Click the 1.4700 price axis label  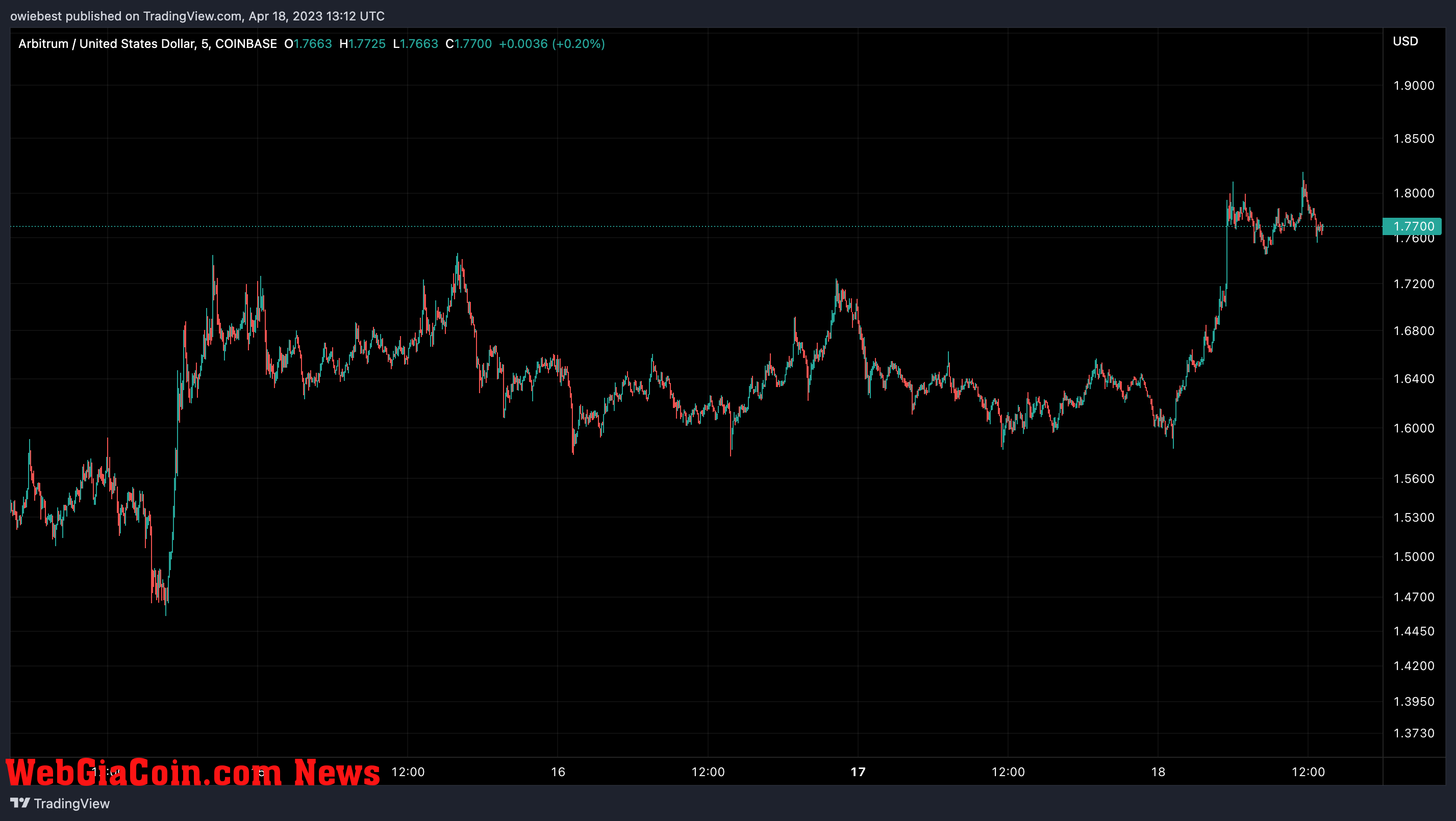coord(1414,597)
